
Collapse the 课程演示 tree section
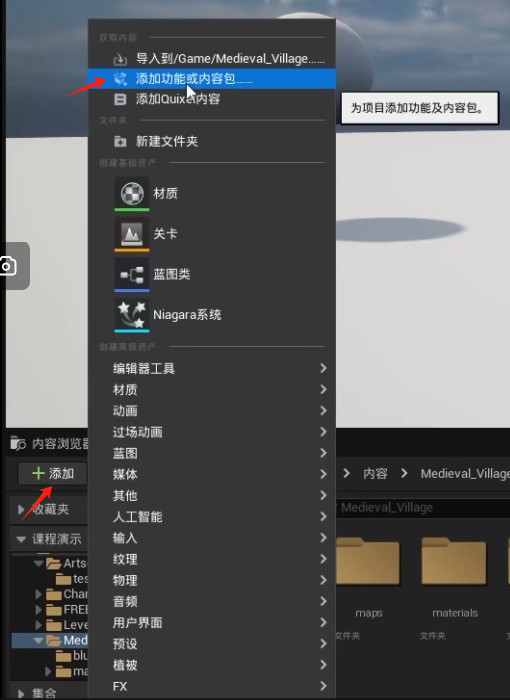pos(21,539)
